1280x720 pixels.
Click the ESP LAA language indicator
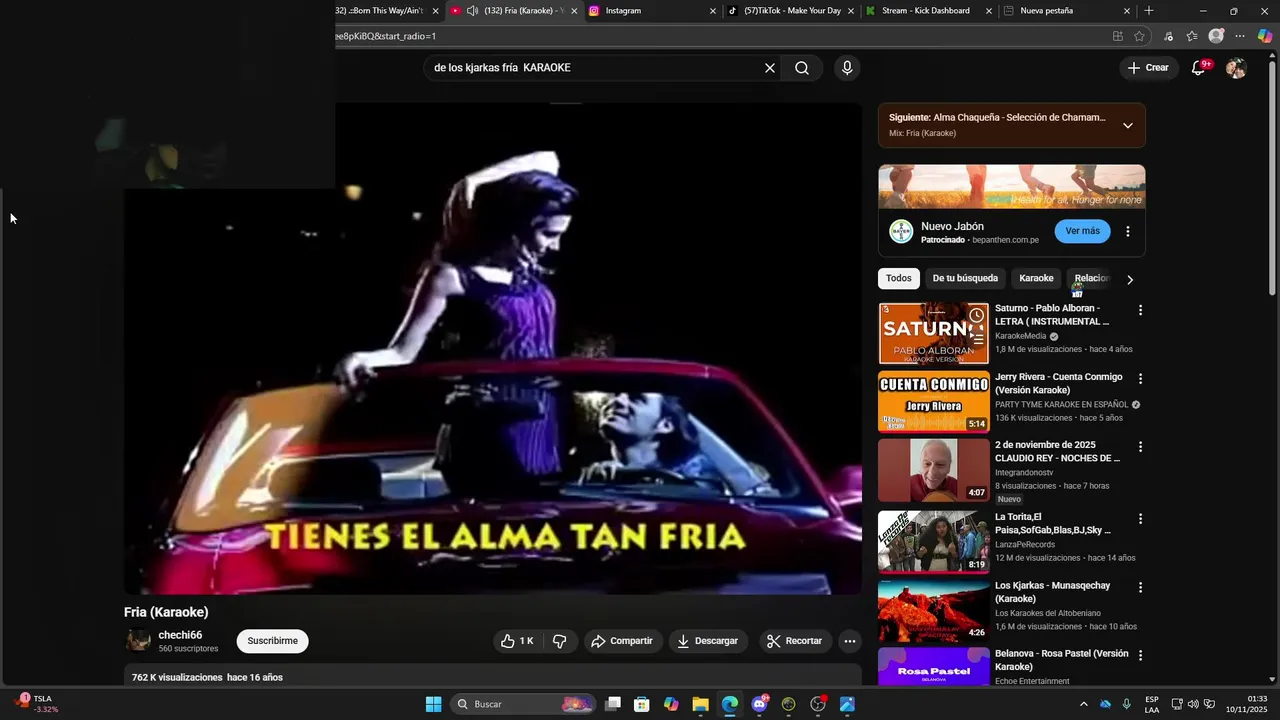pyautogui.click(x=1152, y=704)
